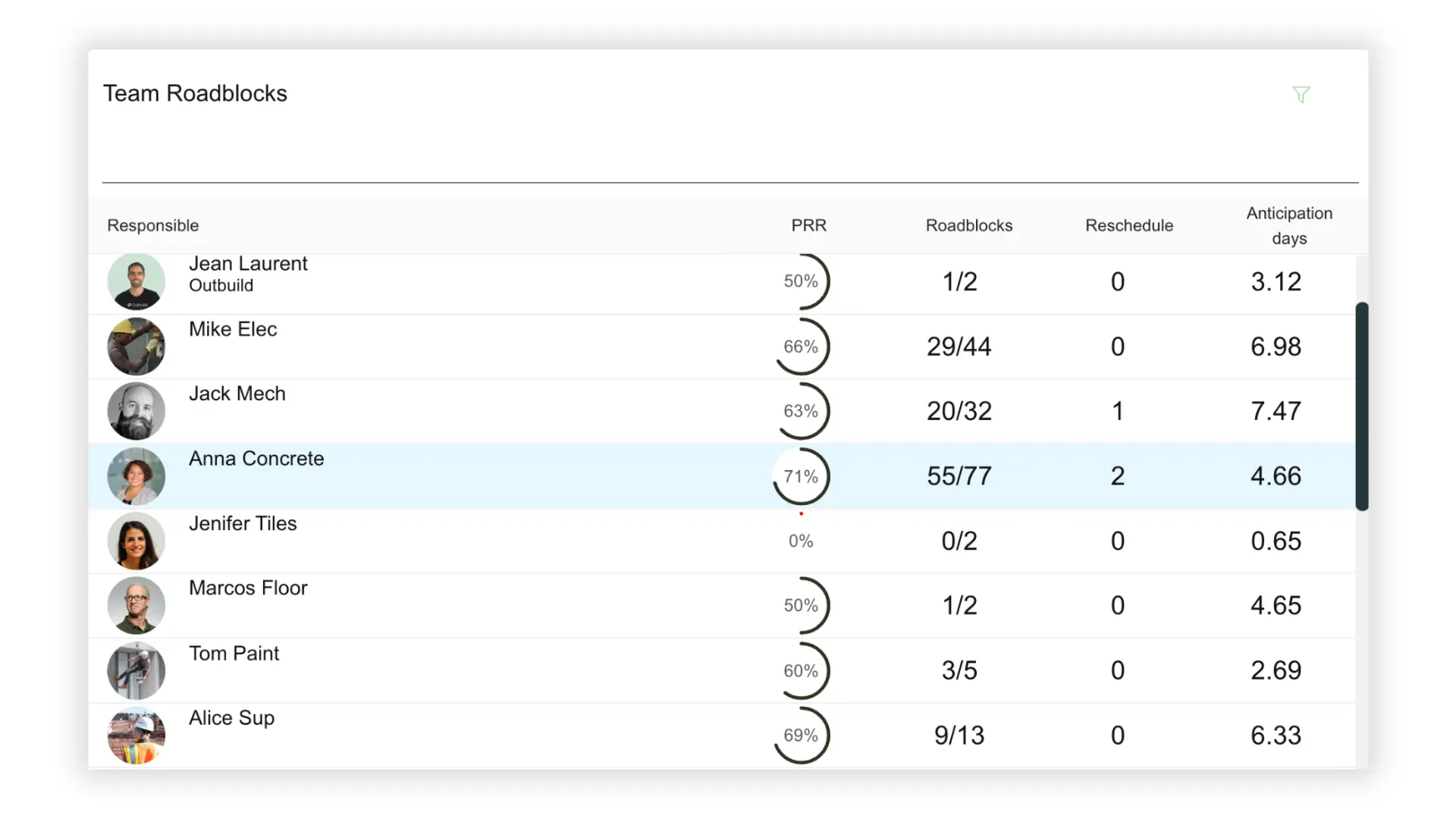
Task: Click the Roadblocks column header
Action: click(x=969, y=225)
